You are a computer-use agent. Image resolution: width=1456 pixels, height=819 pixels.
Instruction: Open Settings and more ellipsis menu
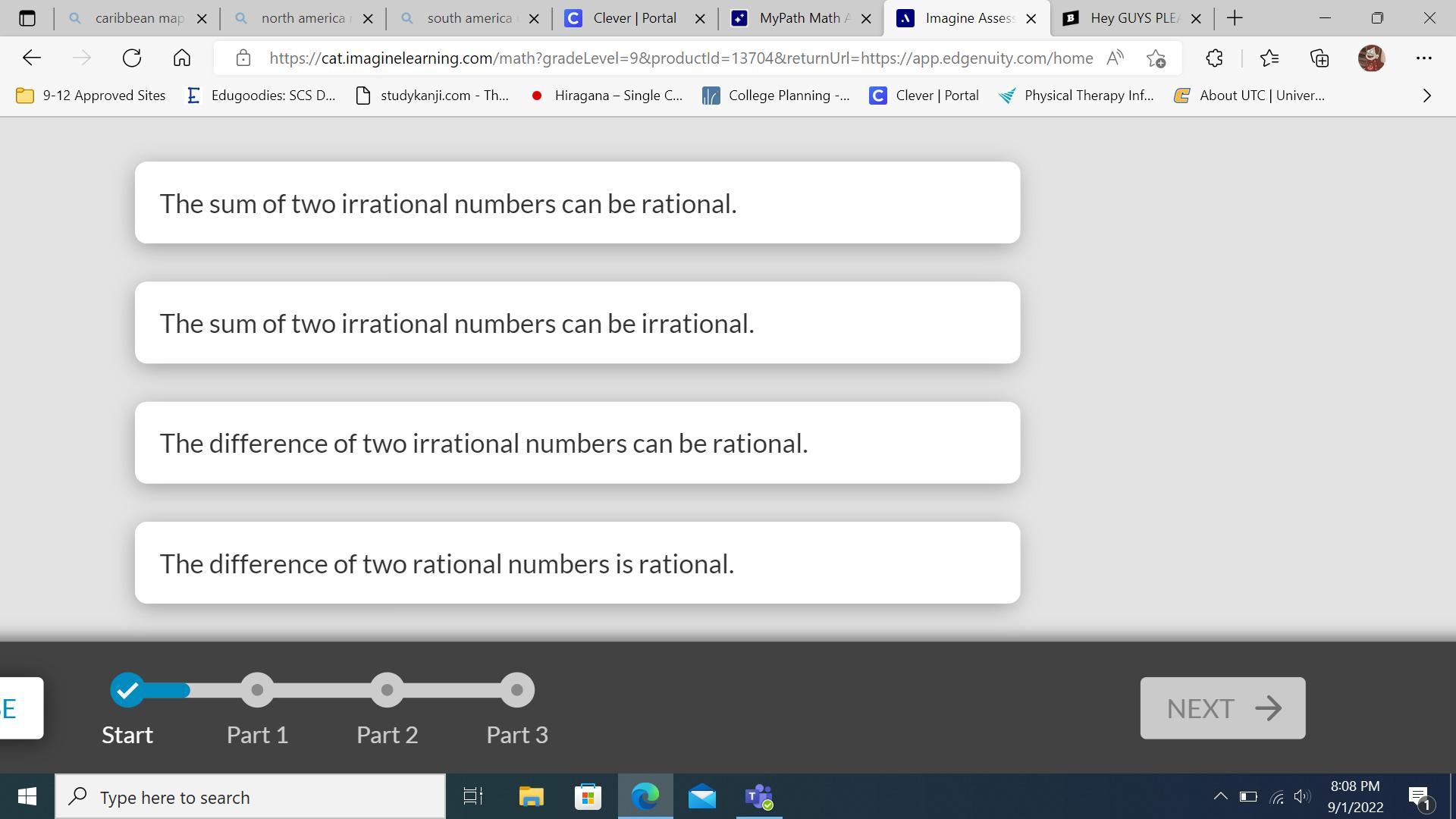point(1423,58)
